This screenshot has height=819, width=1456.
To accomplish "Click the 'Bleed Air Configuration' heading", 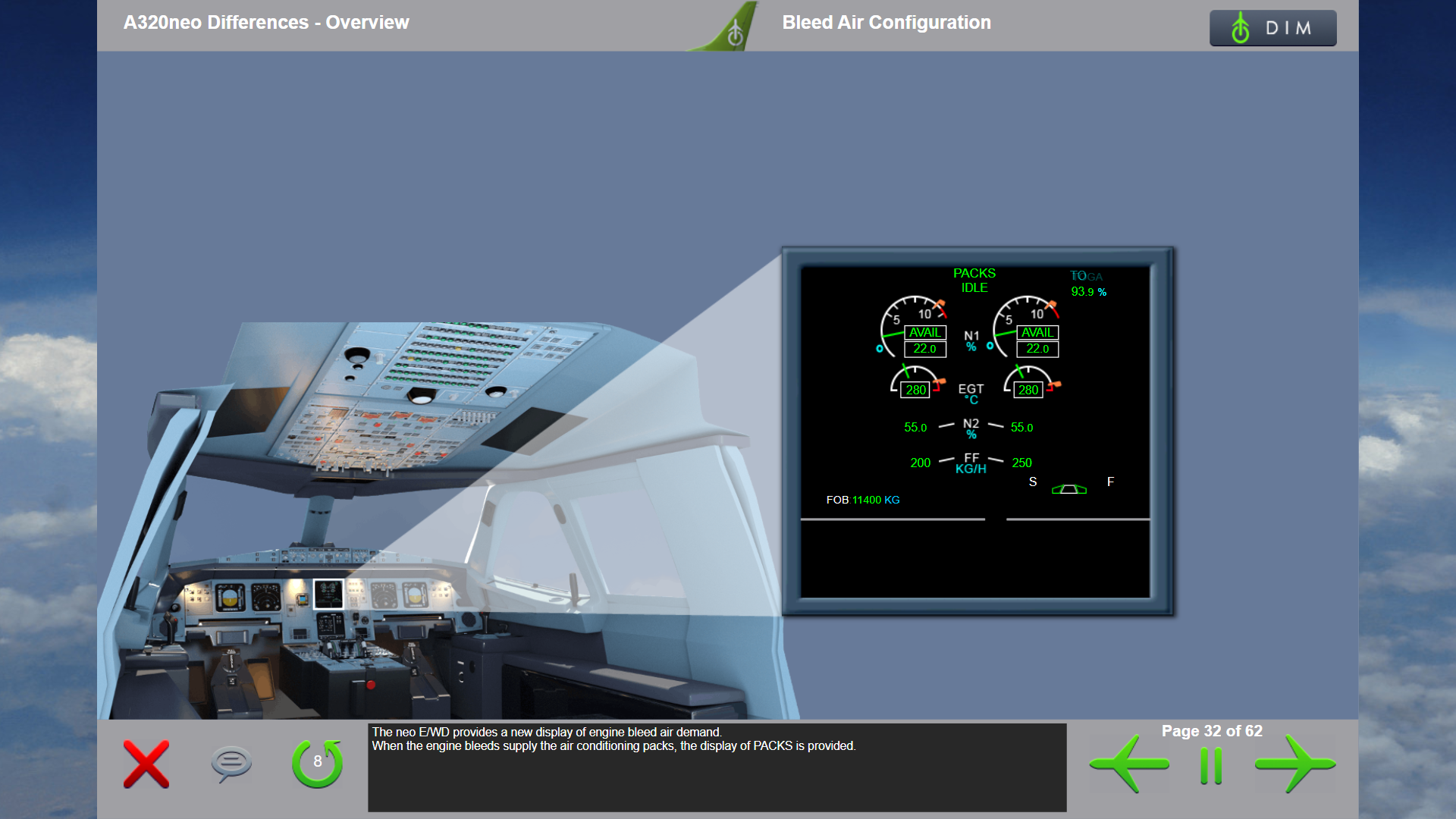I will click(x=886, y=23).
